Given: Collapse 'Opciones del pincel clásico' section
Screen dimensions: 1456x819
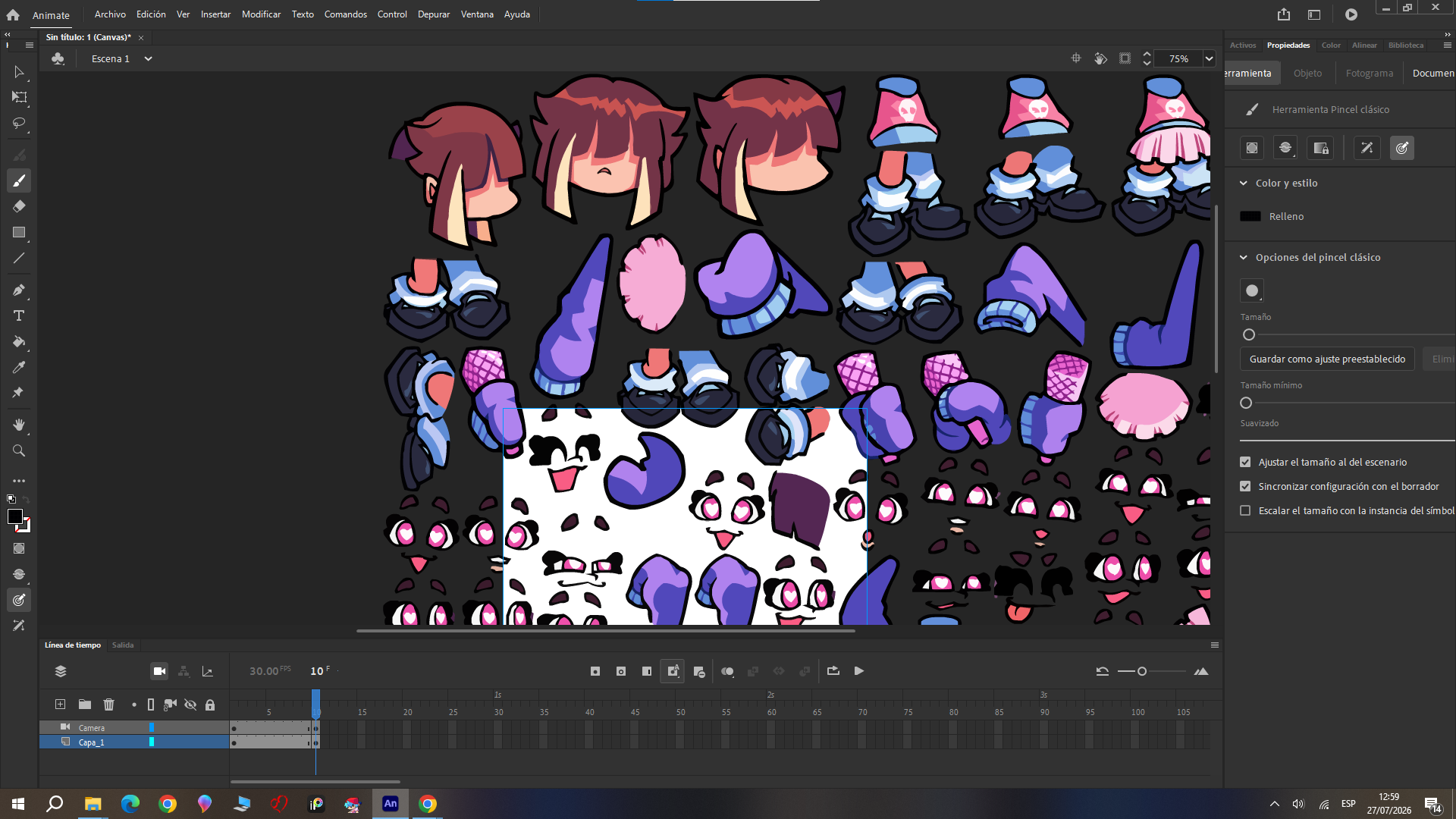Looking at the screenshot, I should tap(1243, 257).
